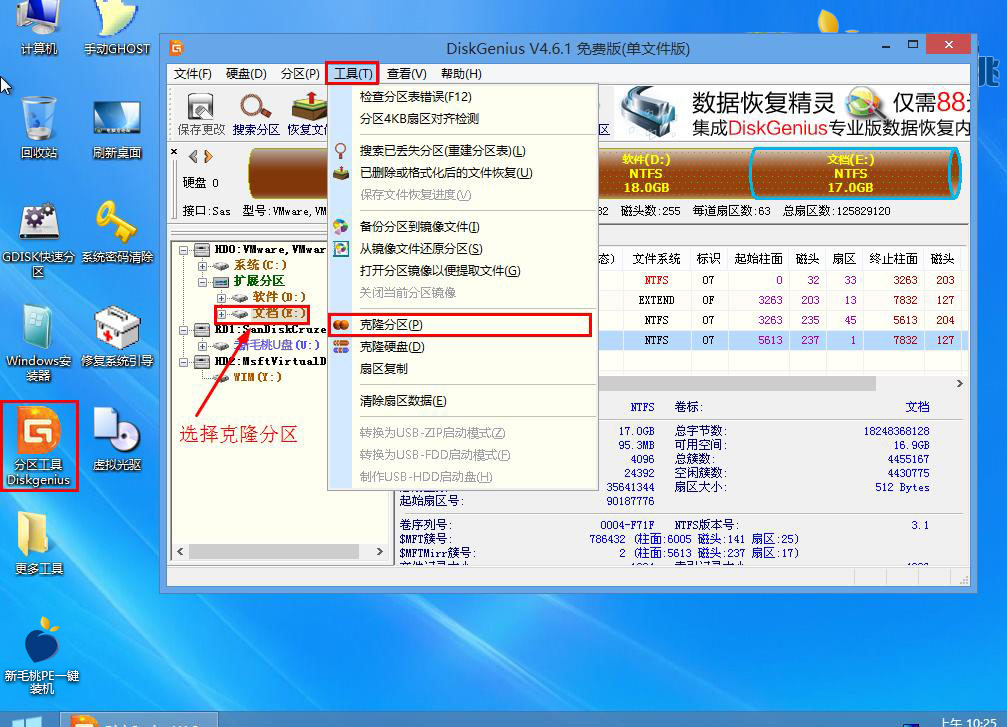Select the 刷新桌面 desktop icon

coord(116,127)
